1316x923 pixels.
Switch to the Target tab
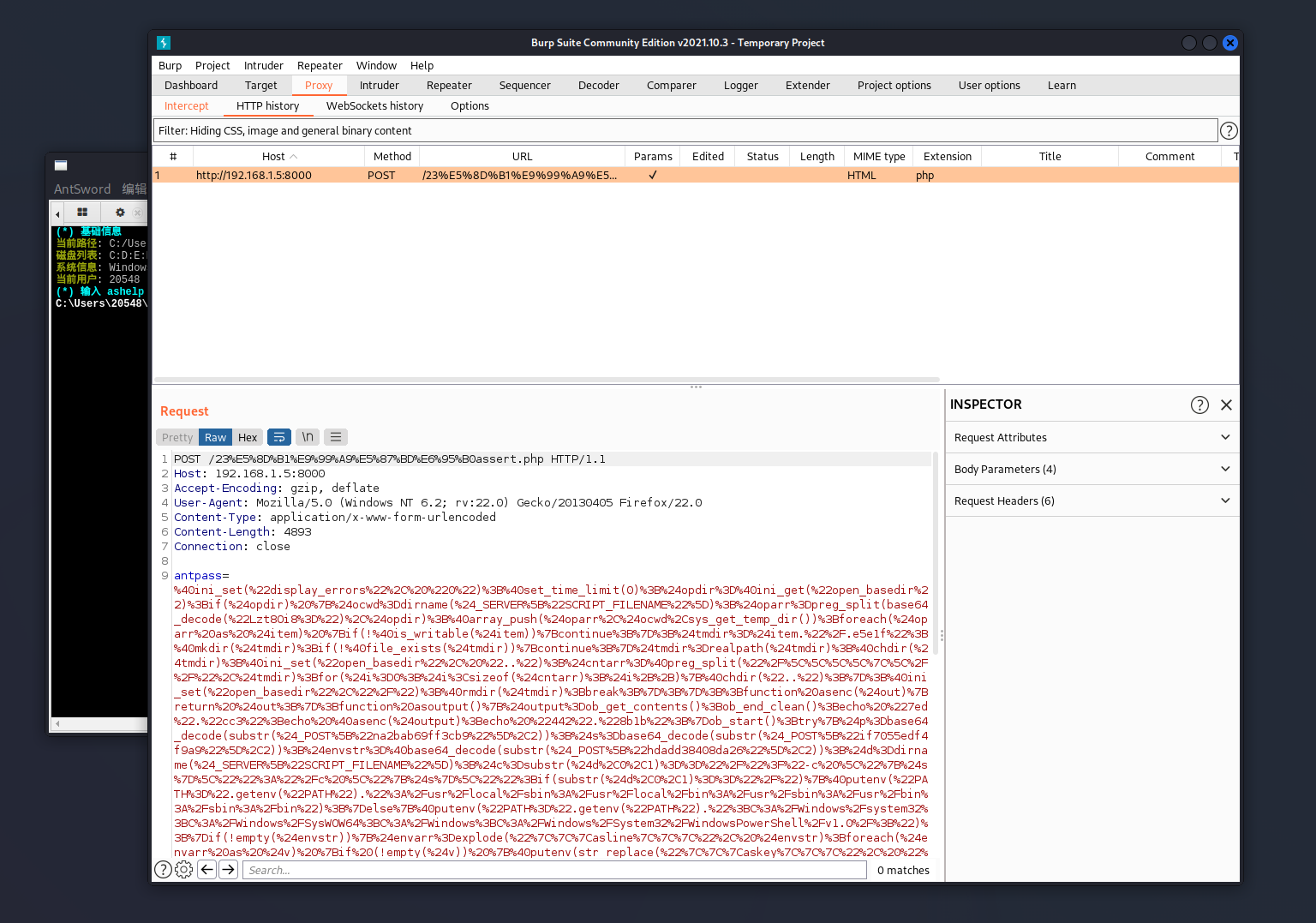pyautogui.click(x=261, y=85)
